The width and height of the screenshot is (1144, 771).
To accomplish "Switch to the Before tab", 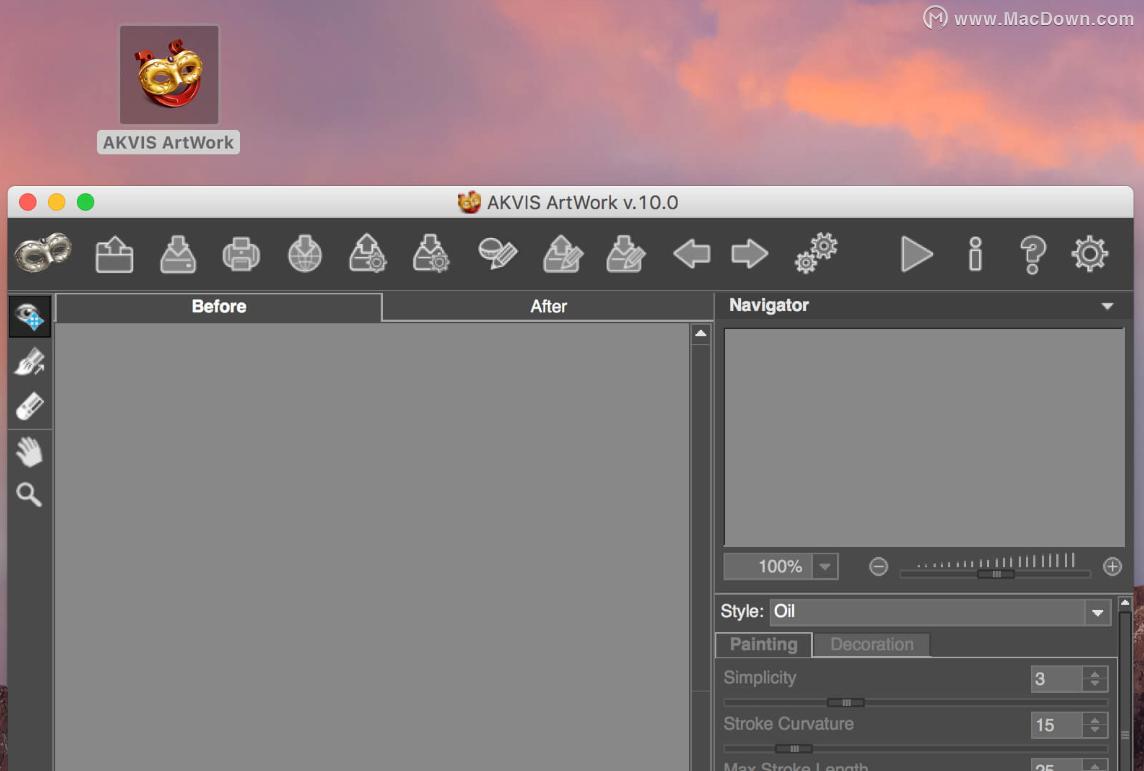I will 219,307.
